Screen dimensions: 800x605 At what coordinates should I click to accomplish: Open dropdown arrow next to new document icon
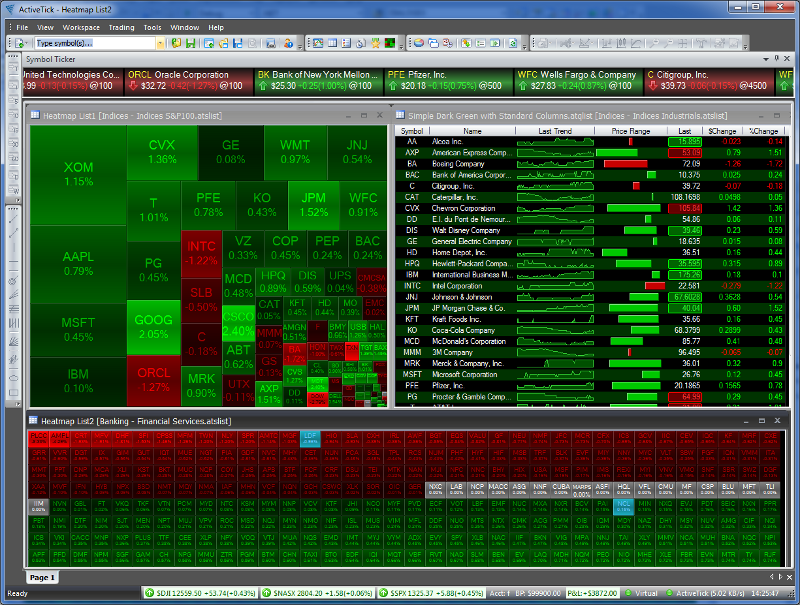point(27,43)
